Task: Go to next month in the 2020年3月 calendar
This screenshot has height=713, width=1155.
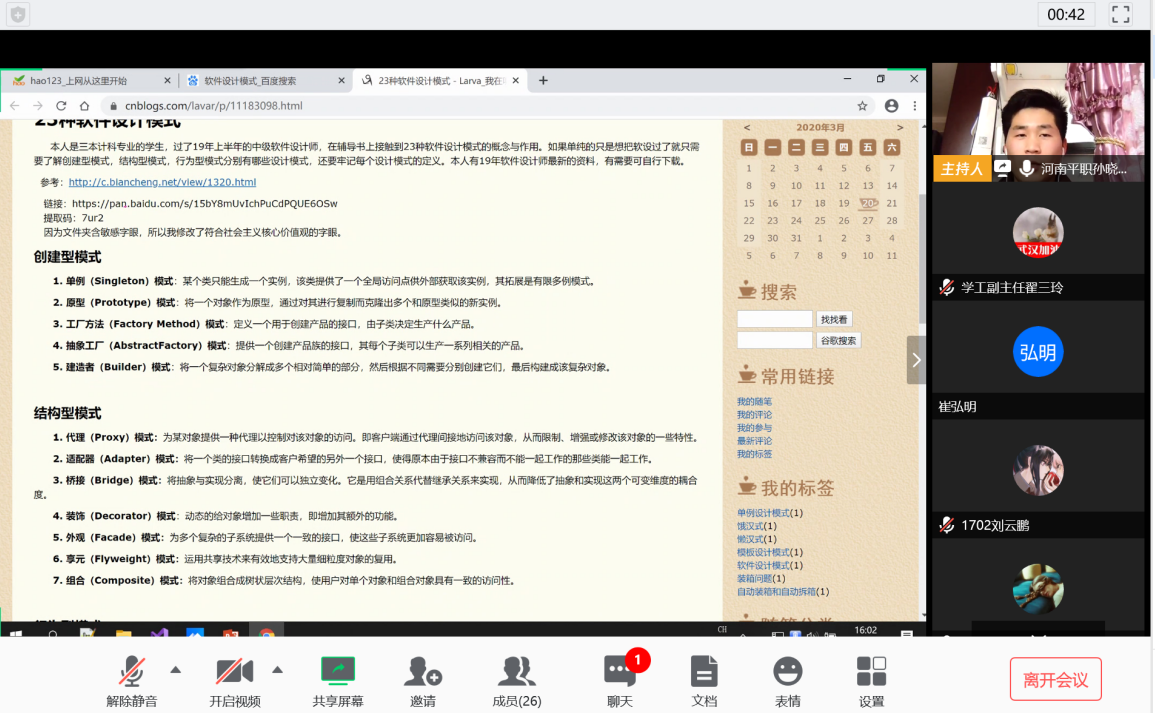Action: pyautogui.click(x=899, y=127)
